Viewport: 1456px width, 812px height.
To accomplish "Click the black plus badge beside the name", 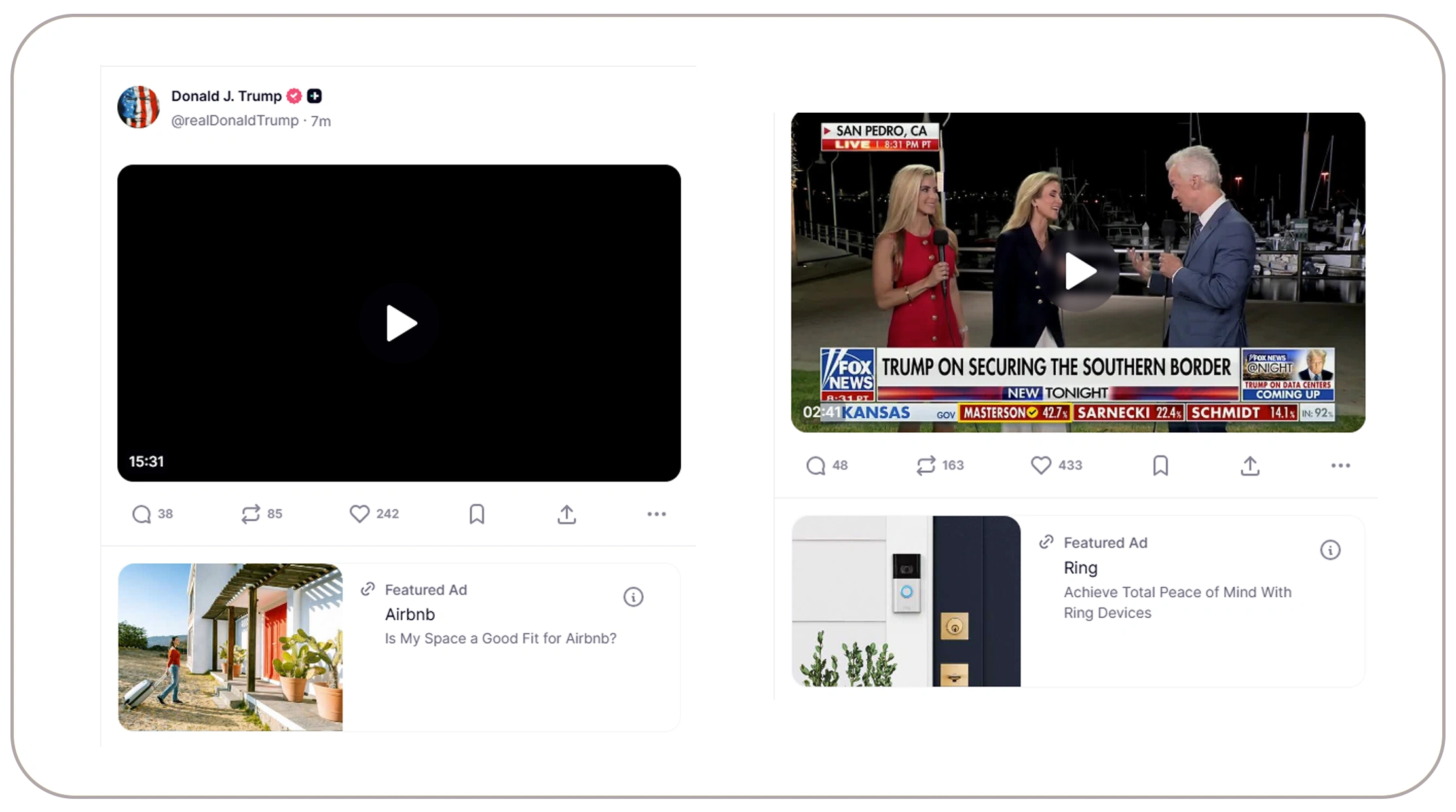I will [315, 96].
